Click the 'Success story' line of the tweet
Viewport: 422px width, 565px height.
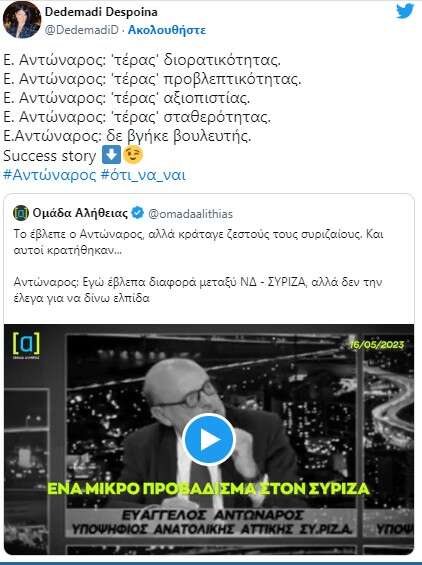[50, 156]
